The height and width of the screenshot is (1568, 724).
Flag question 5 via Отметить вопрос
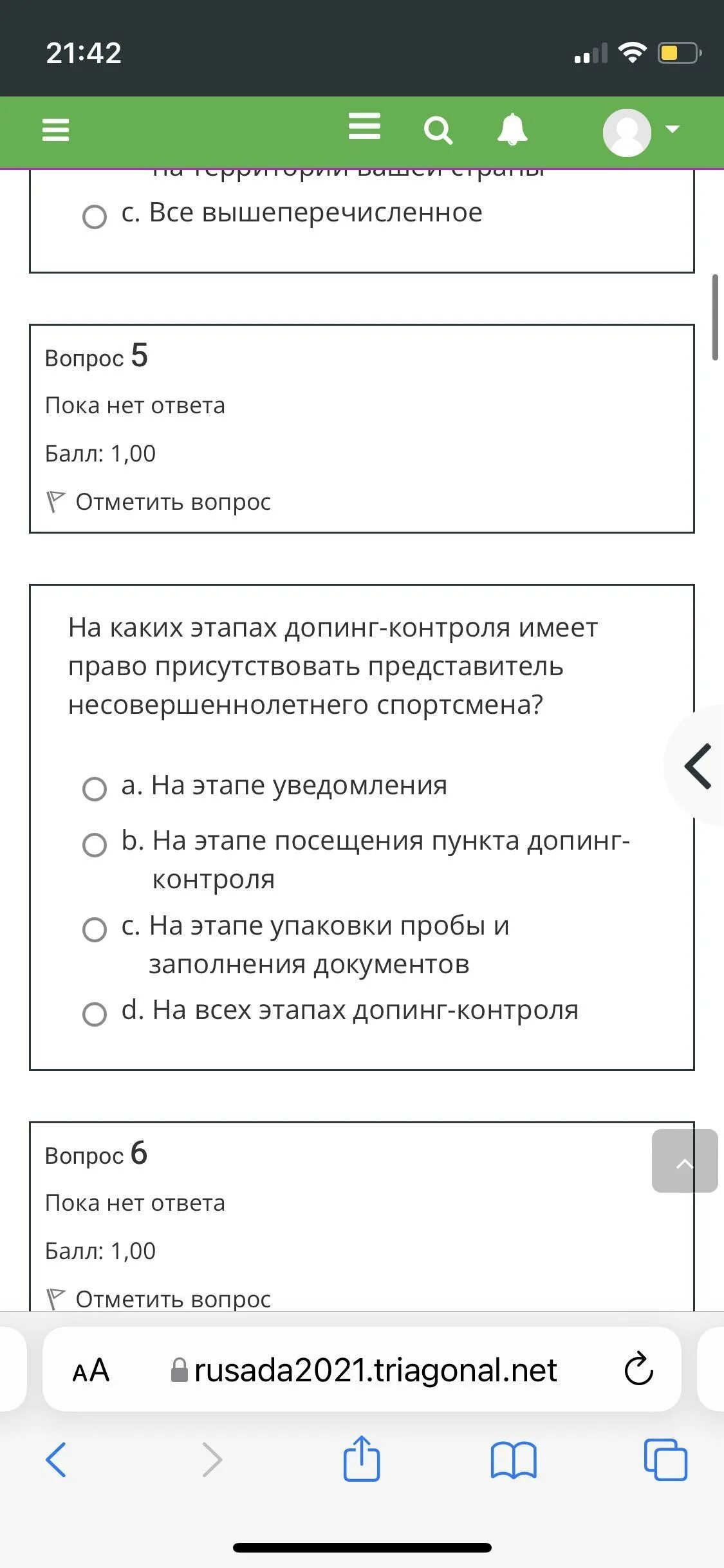pos(158,501)
